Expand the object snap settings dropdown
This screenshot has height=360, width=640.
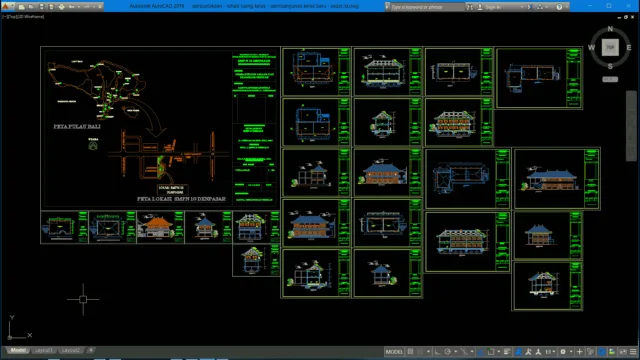(x=499, y=352)
